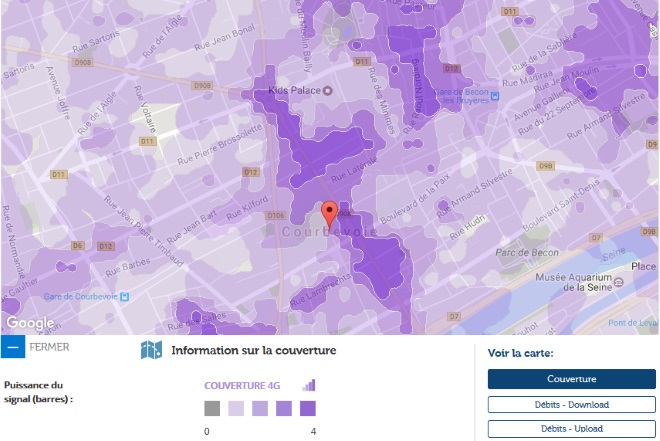Viewport: 660px width, 441px height.
Task: Click the signal bars icon next to Couverture 4G
Action: point(309,385)
